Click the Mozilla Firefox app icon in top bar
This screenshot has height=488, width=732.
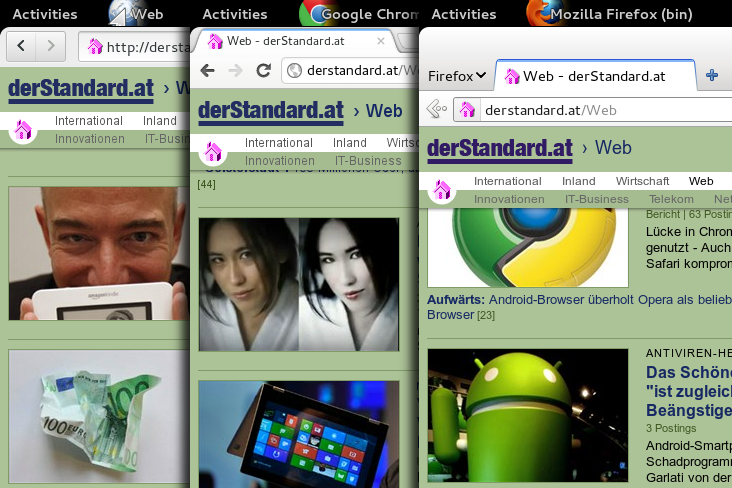point(542,13)
